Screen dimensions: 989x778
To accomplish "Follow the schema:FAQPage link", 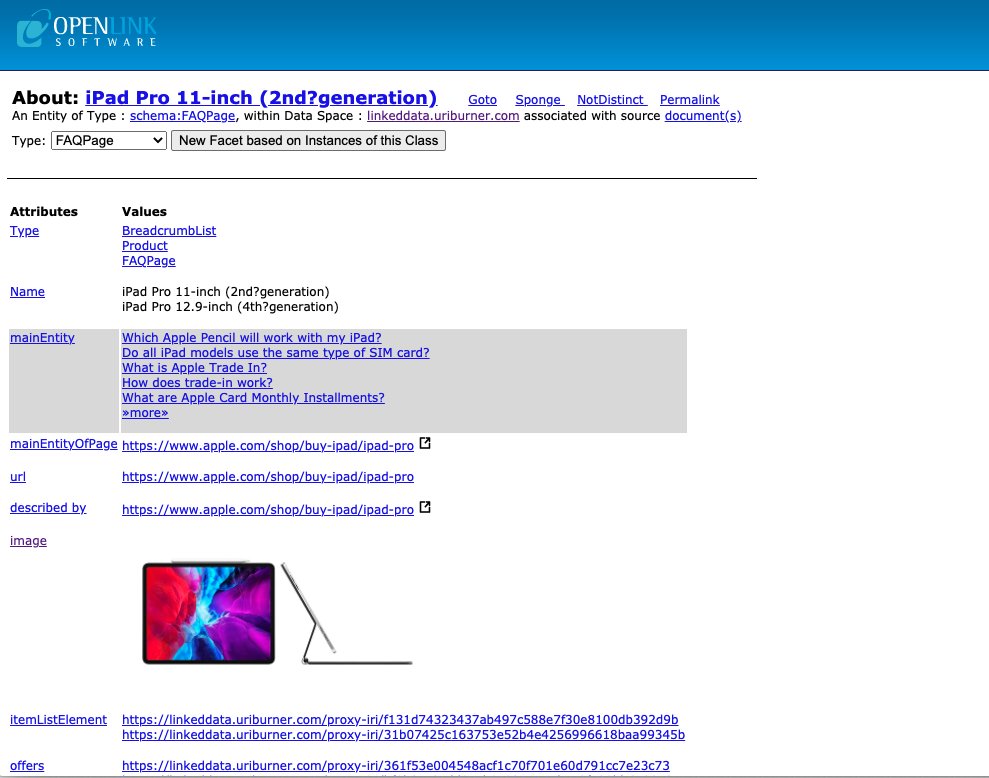I will click(182, 115).
